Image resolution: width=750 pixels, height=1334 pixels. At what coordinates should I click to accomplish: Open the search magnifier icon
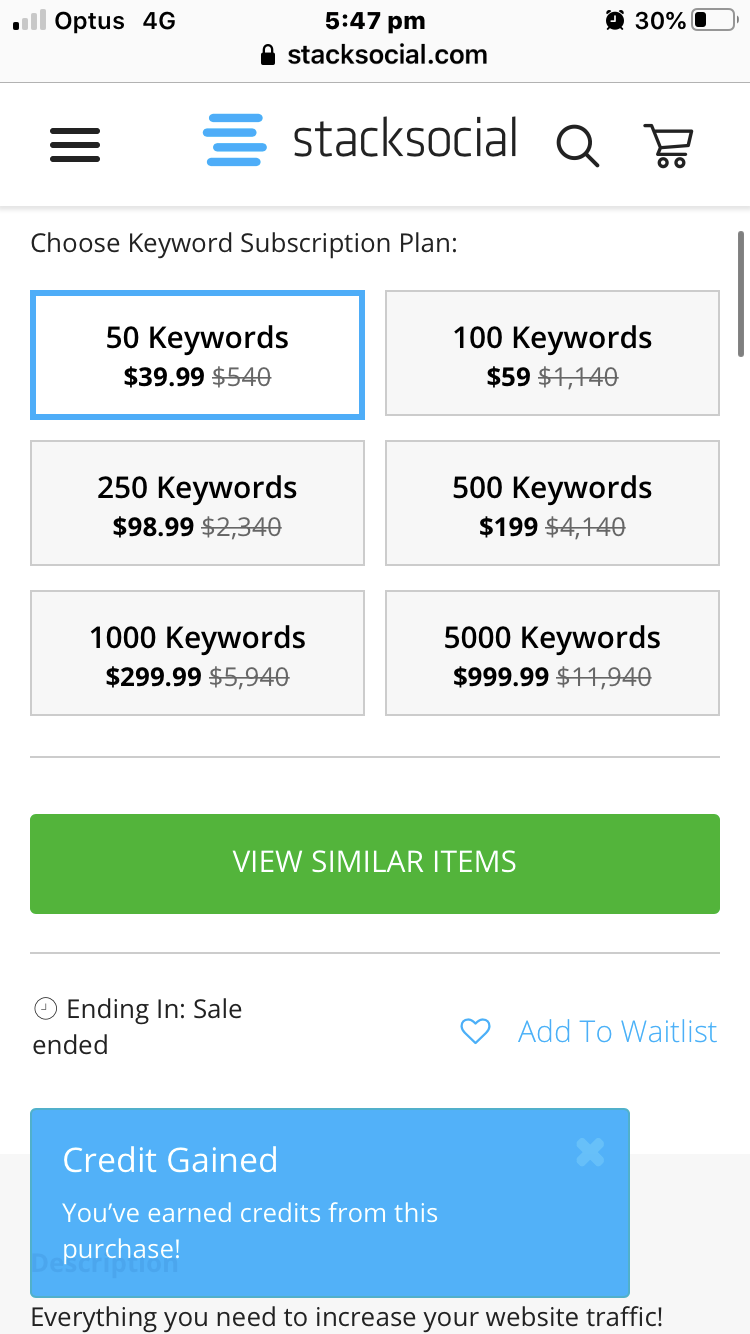tap(578, 146)
